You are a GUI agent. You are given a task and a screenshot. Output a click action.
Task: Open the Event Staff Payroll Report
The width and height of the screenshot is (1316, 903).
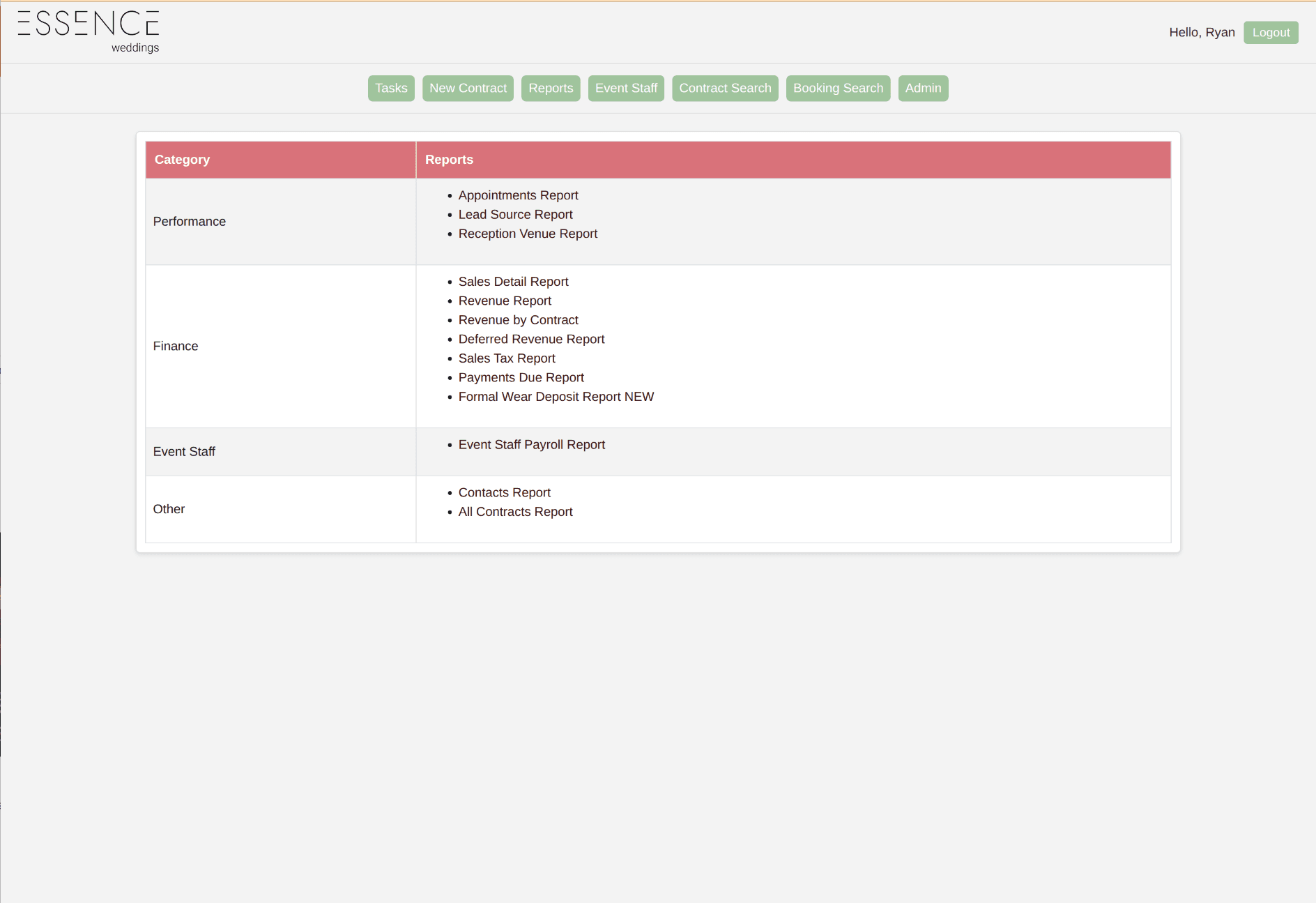click(x=531, y=444)
